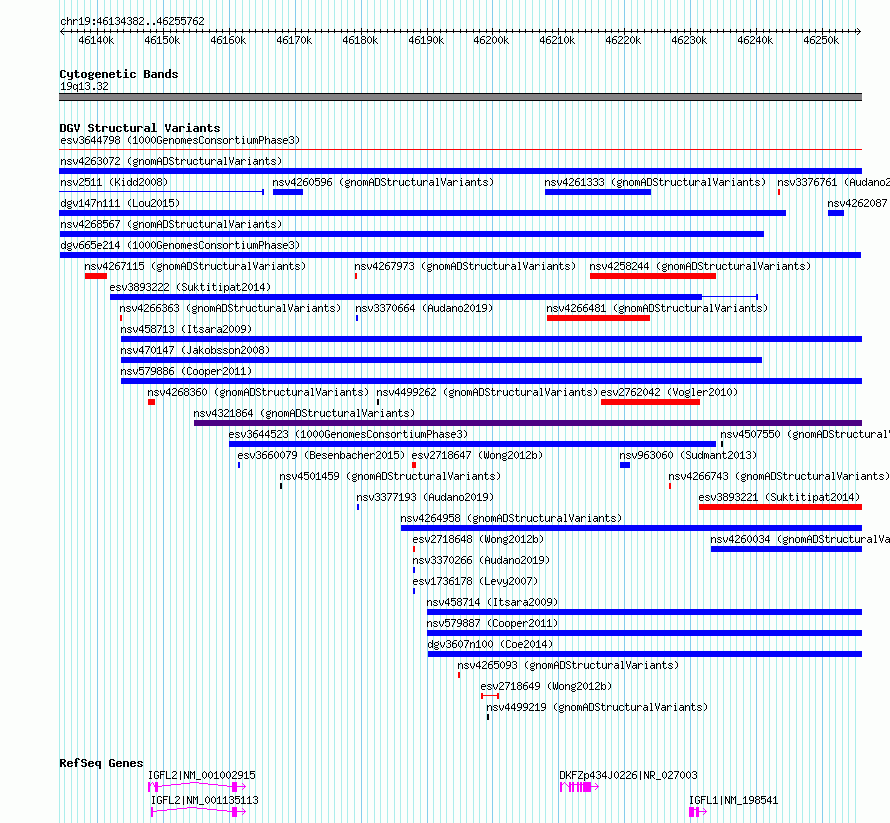Image resolution: width=890 pixels, height=823 pixels.
Task: Click the red esv3893221 (Suktitipat2014) bar
Action: pos(780,507)
